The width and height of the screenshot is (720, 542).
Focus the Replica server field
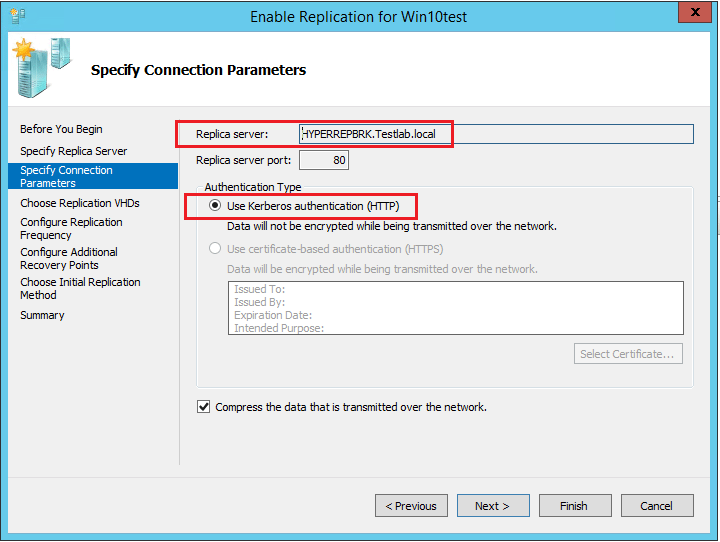tap(496, 134)
